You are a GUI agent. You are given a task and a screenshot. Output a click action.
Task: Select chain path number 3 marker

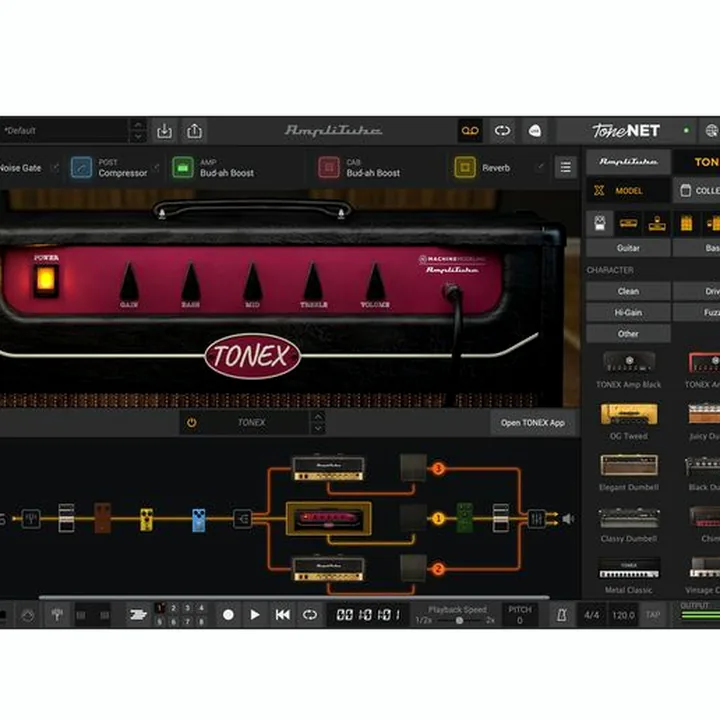point(438,469)
